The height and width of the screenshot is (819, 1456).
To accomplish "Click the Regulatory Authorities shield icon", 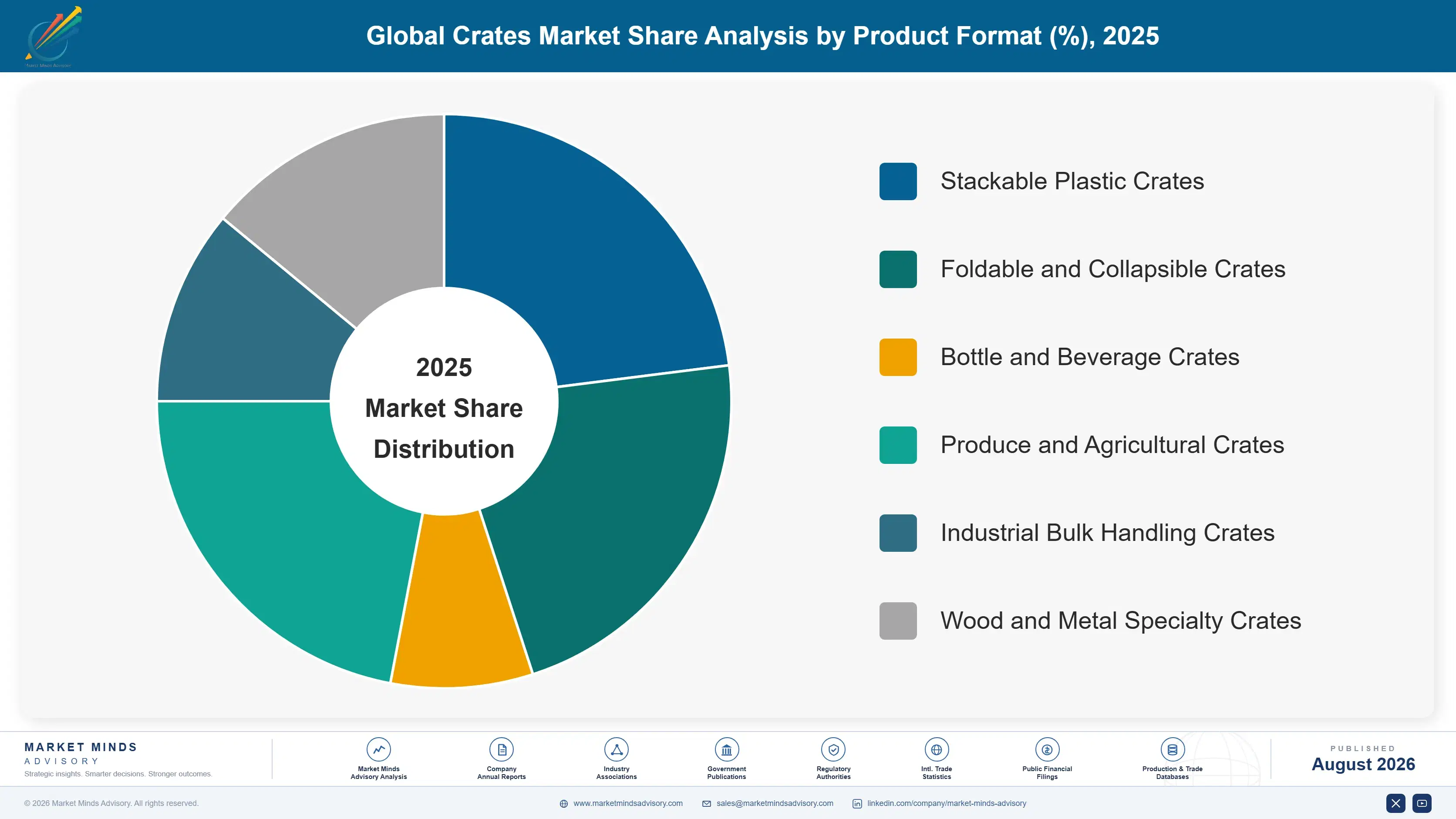I will click(833, 749).
